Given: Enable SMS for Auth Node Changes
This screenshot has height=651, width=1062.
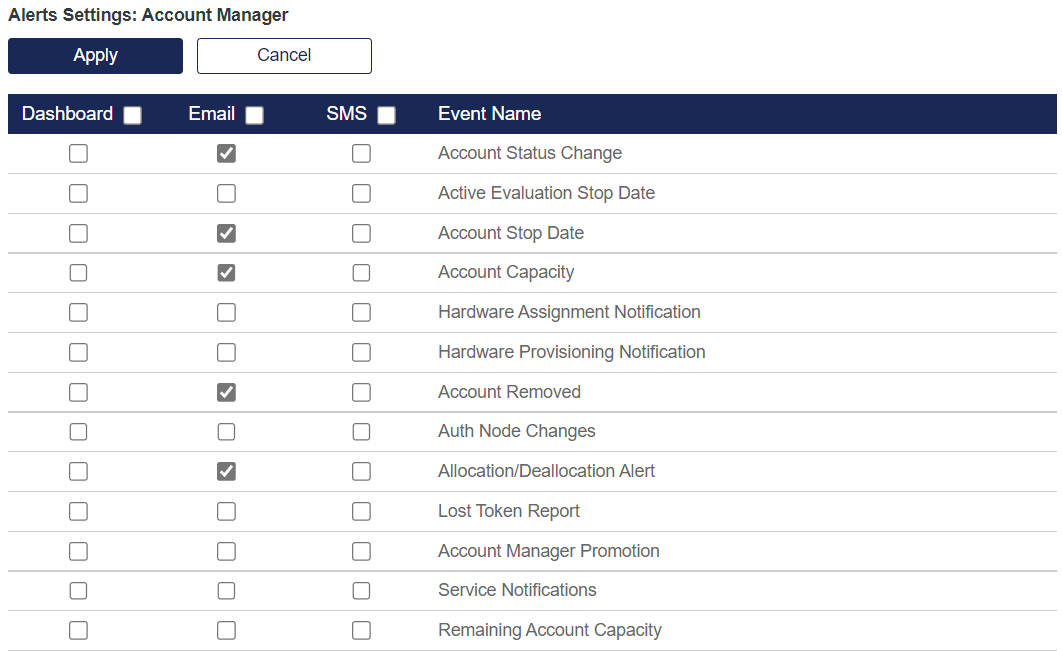Looking at the screenshot, I should (x=361, y=431).
